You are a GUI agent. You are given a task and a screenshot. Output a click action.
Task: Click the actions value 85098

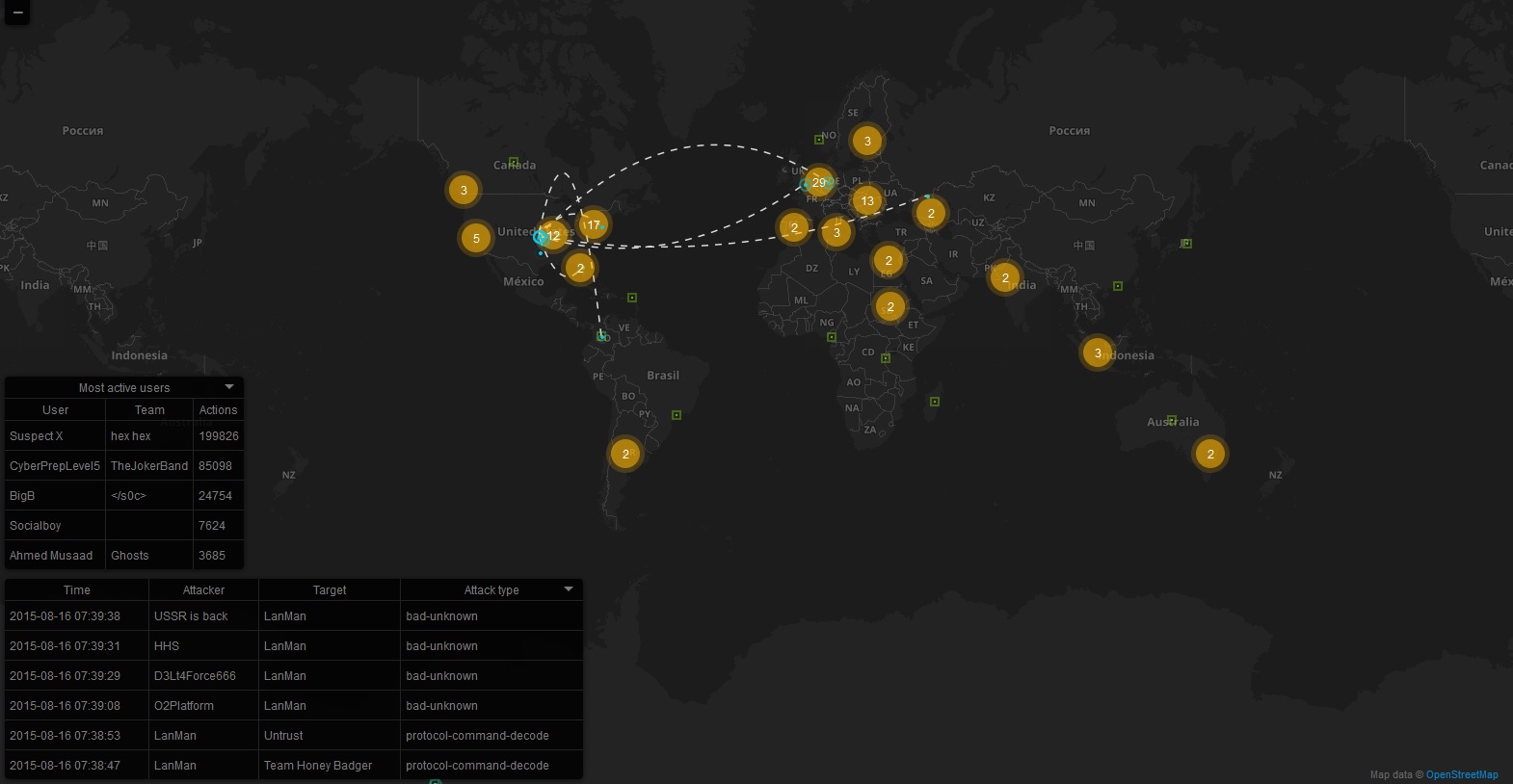click(x=215, y=466)
